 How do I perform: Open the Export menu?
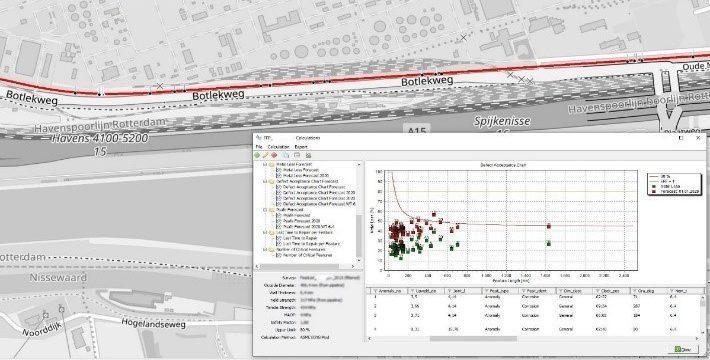point(301,147)
